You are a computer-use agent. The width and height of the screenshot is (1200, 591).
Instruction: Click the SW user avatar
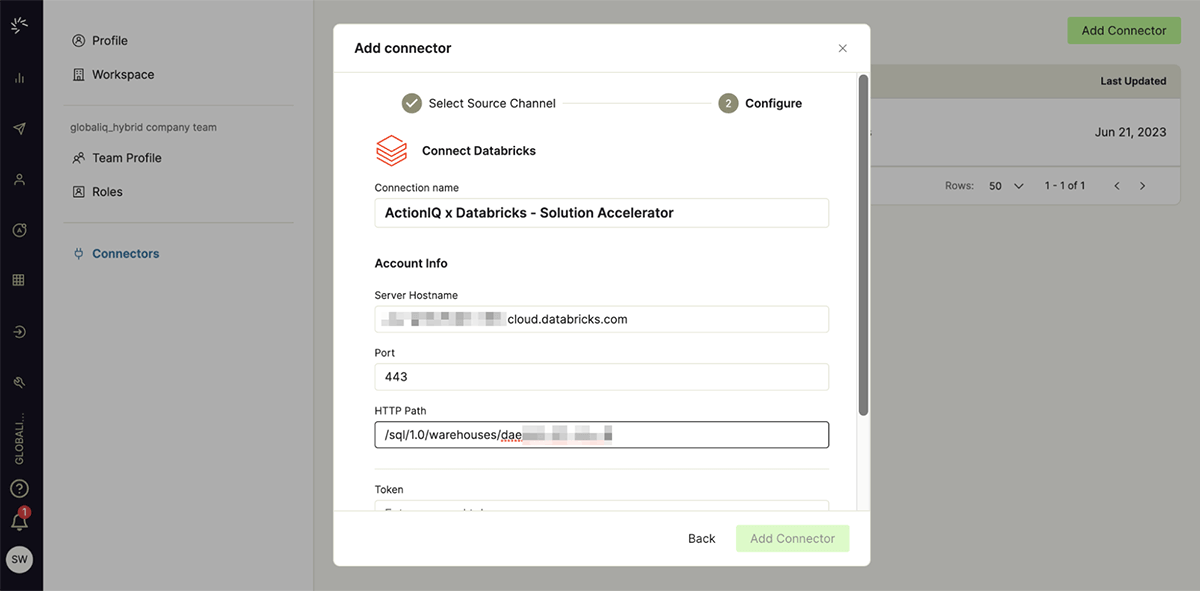point(19,560)
